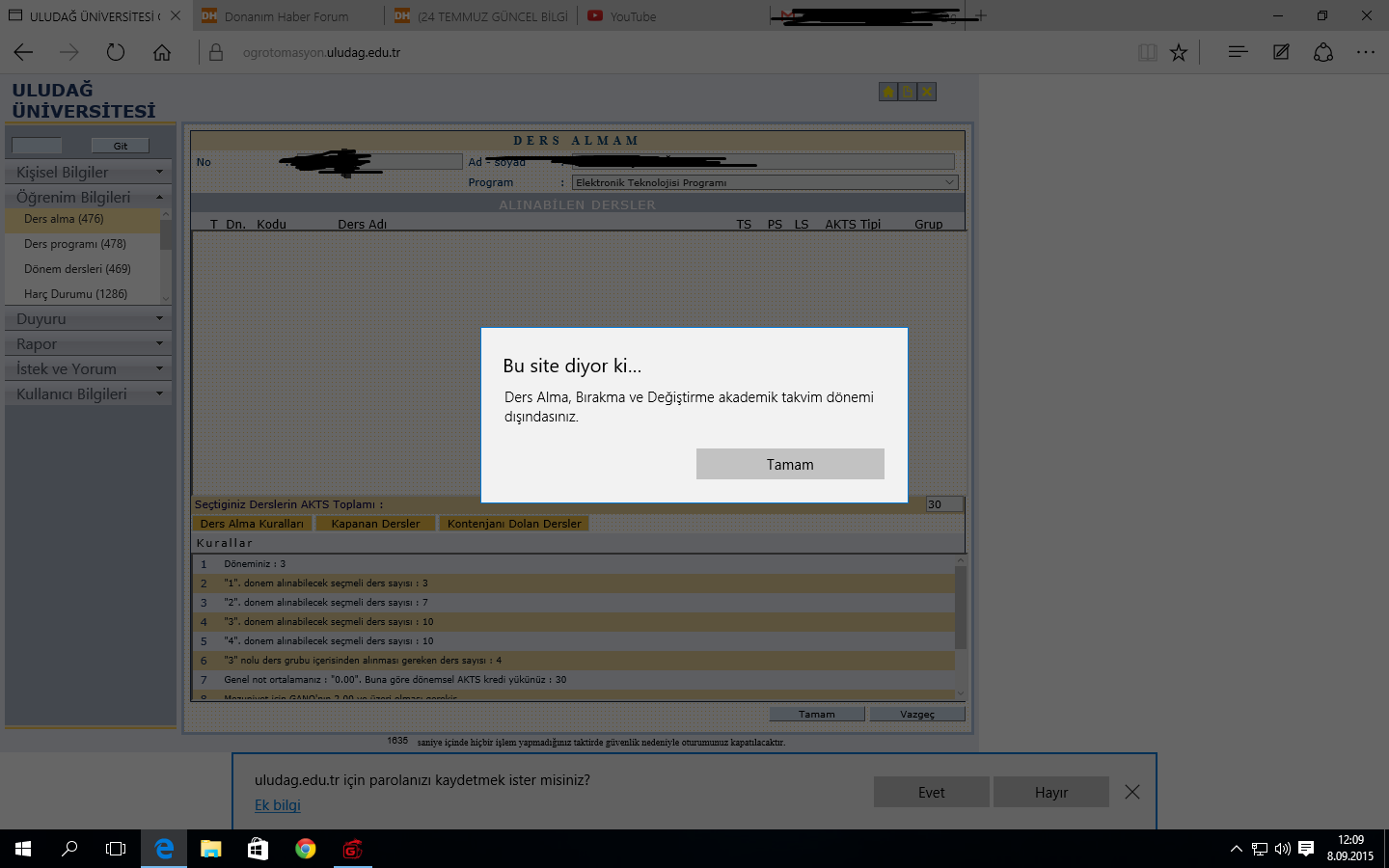The width and height of the screenshot is (1389, 868).
Task: Click the red app icon on the taskbar
Action: click(352, 849)
